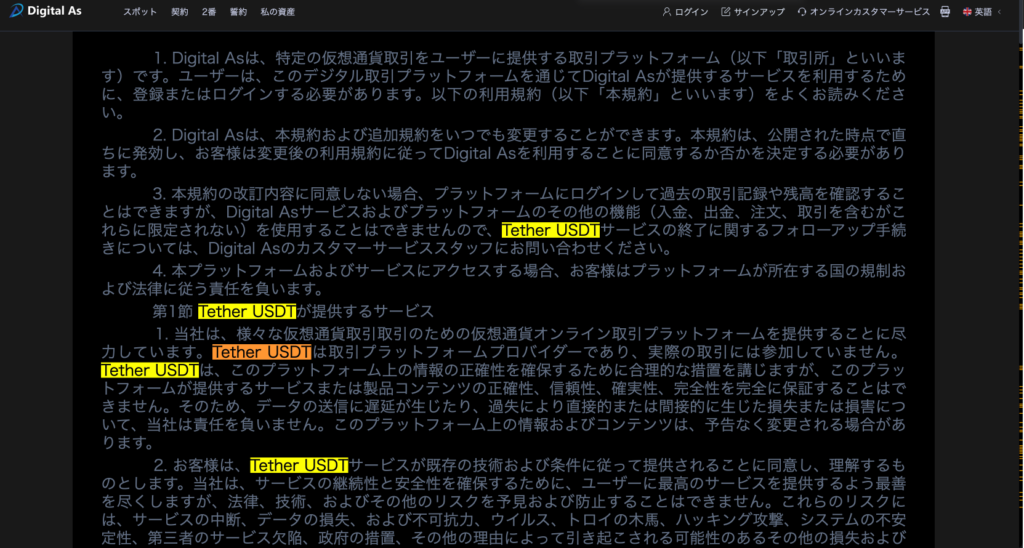Open the 2番 menu item
Screen dimensions: 1024x548
tap(209, 12)
